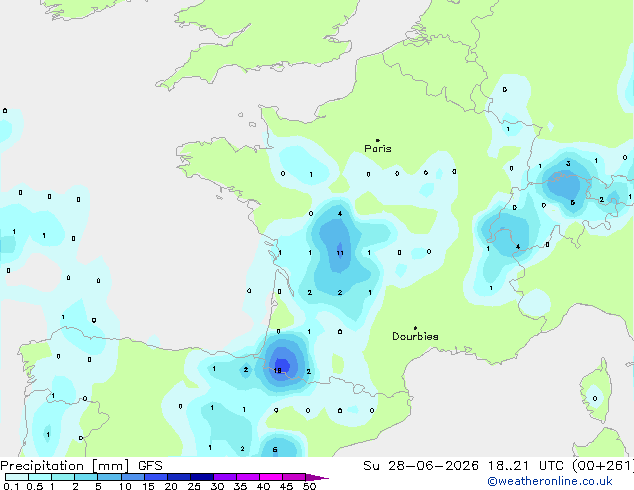The width and height of the screenshot is (634, 490).
Task: Pick the 0.5–1 mm legend swatch
Action: [40, 477]
